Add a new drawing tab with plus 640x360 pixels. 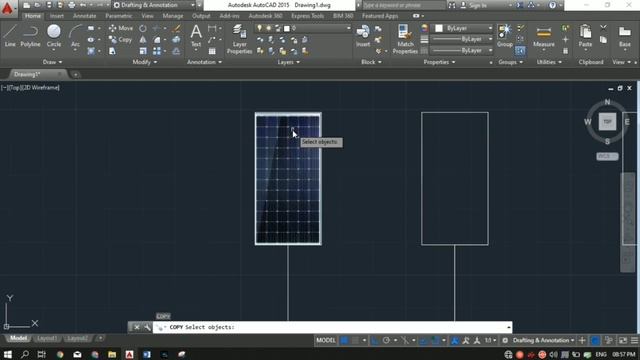coord(76,74)
